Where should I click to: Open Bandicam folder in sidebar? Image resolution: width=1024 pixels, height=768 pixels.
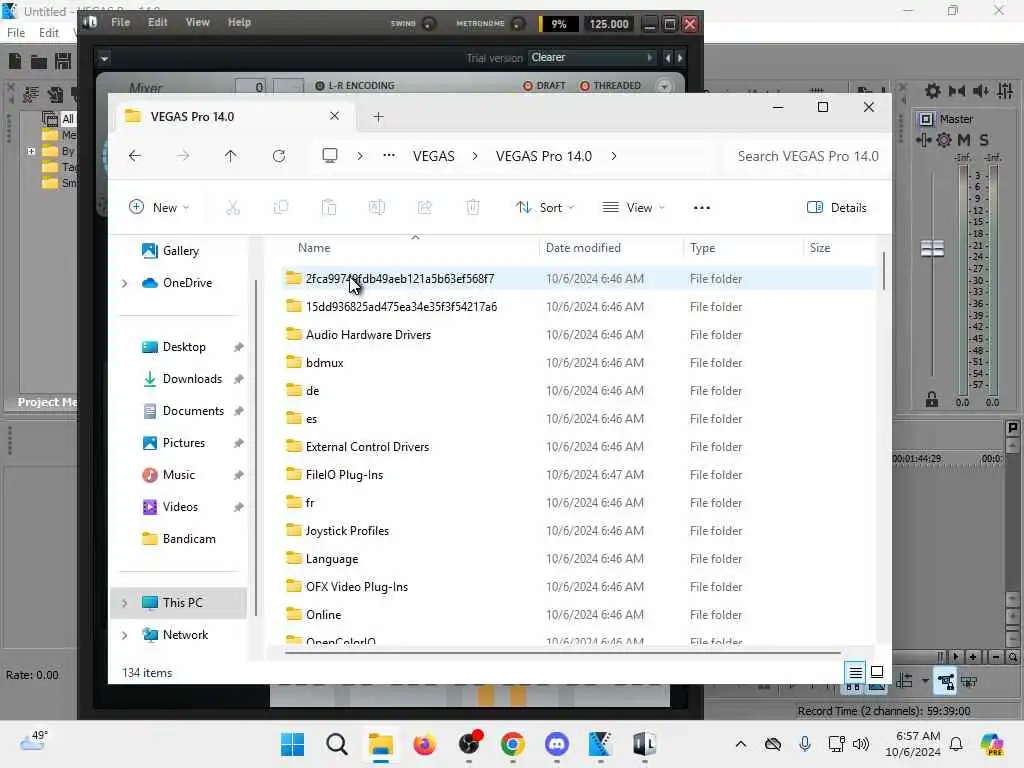tap(189, 539)
